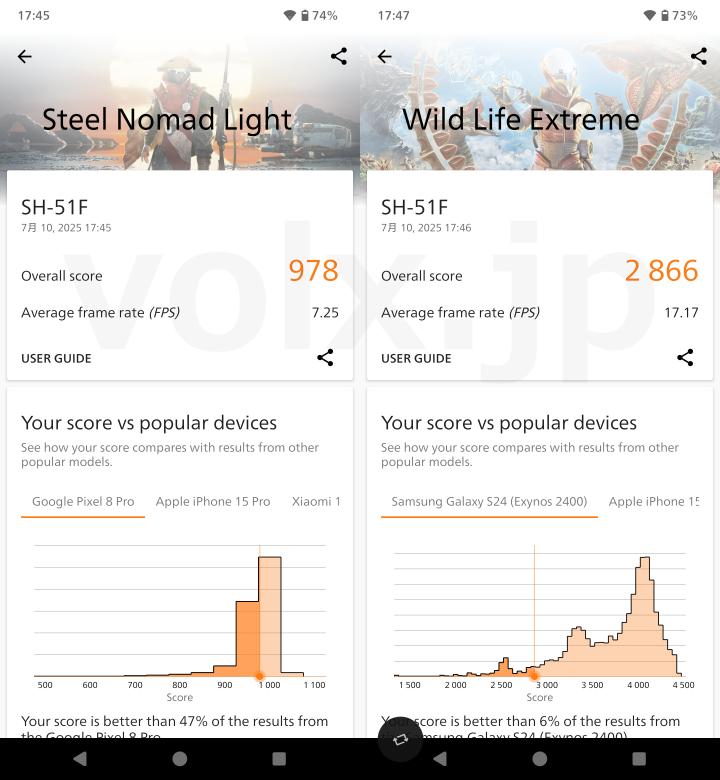Switch to Apple iPhone 15 Pro tab

click(x=213, y=502)
